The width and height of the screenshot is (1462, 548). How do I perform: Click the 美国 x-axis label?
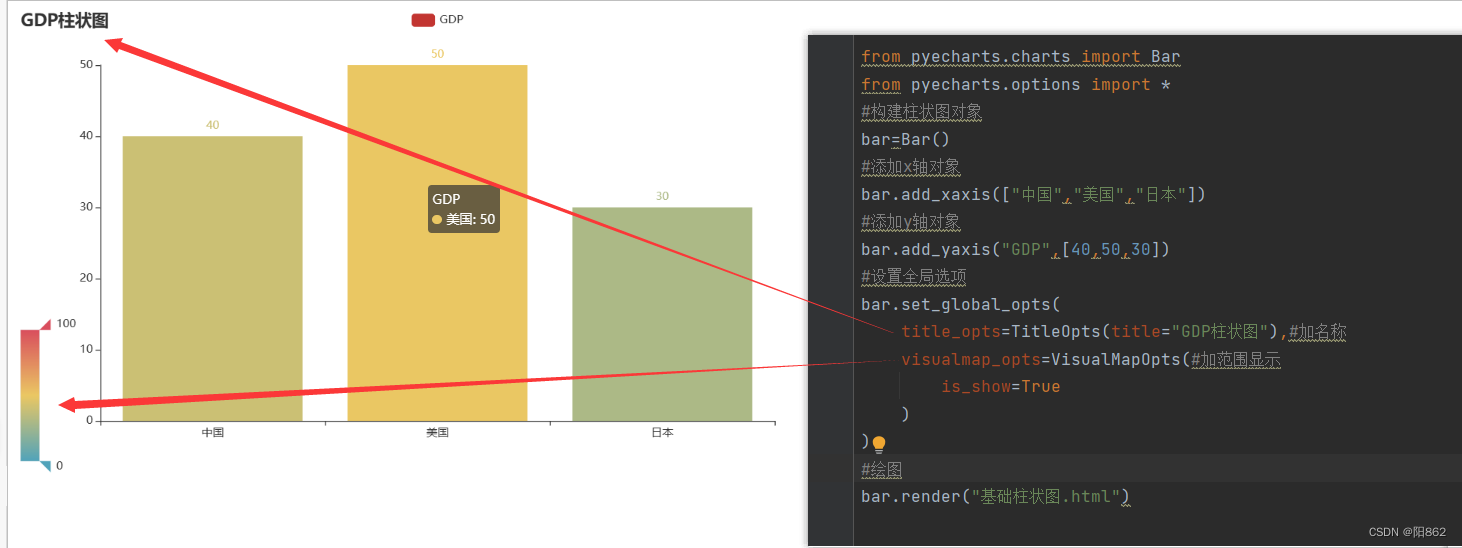coord(437,433)
